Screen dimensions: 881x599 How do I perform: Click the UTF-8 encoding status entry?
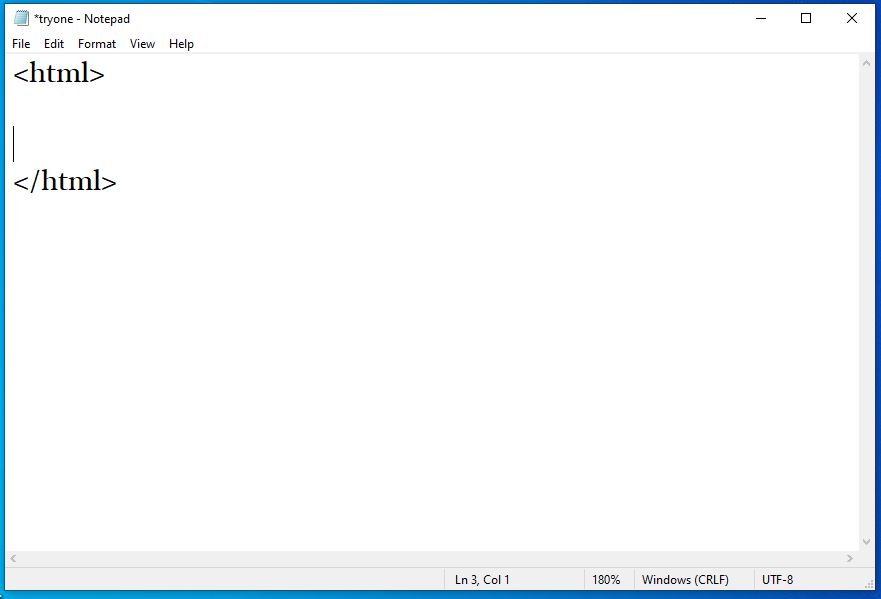pos(777,579)
